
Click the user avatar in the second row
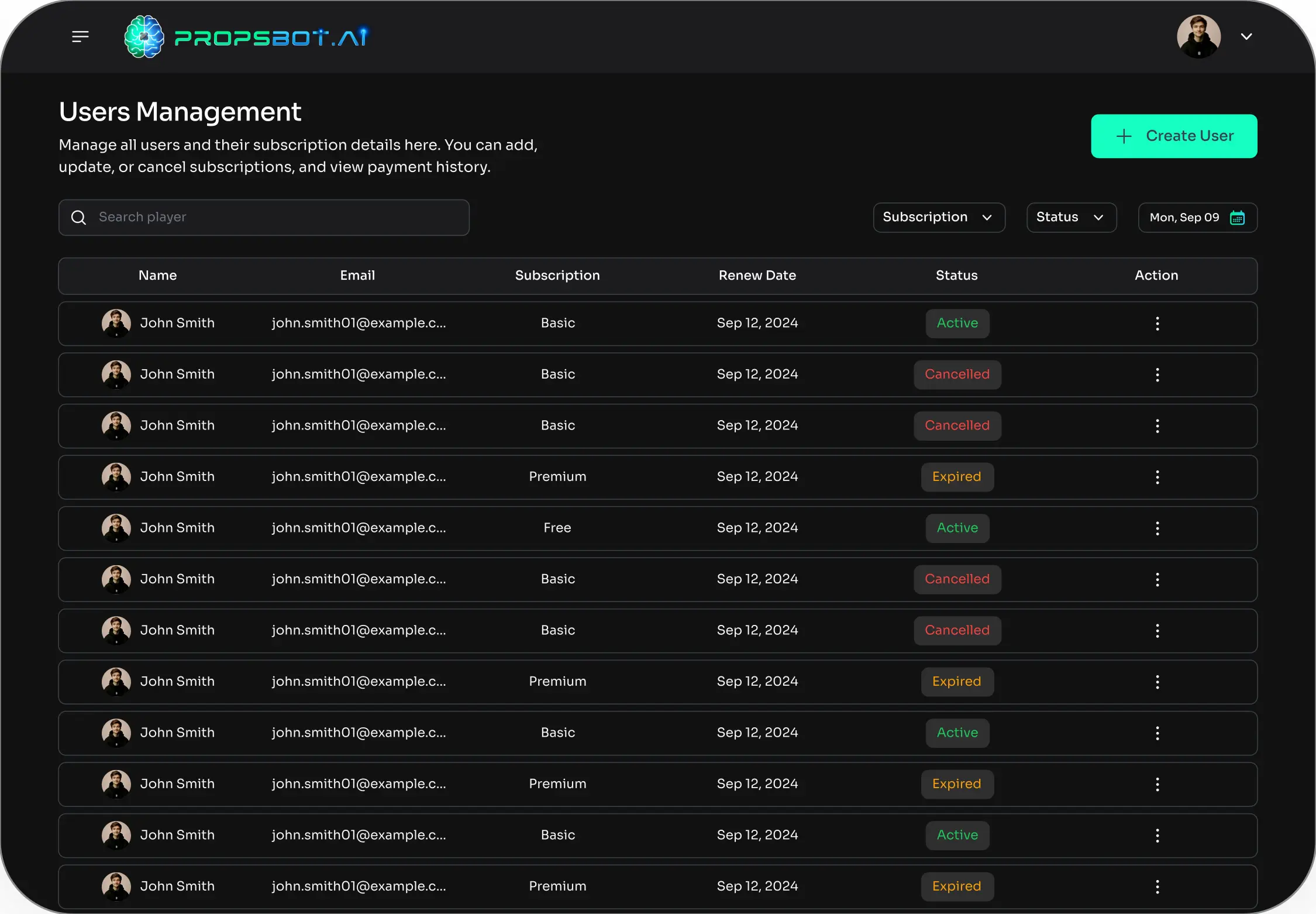pos(116,374)
